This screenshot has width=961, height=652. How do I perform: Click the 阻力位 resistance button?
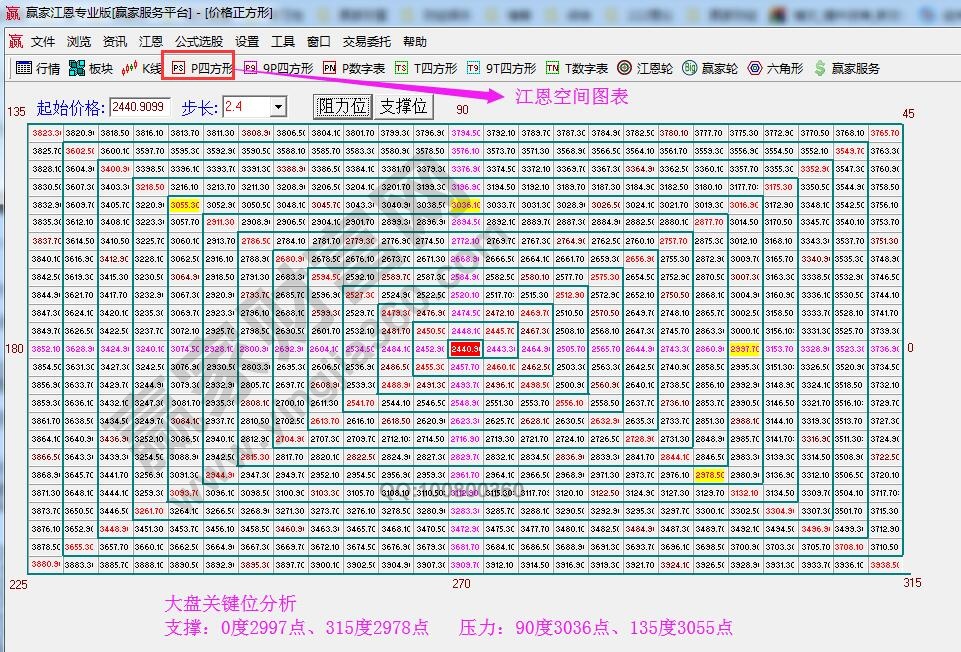coord(341,104)
